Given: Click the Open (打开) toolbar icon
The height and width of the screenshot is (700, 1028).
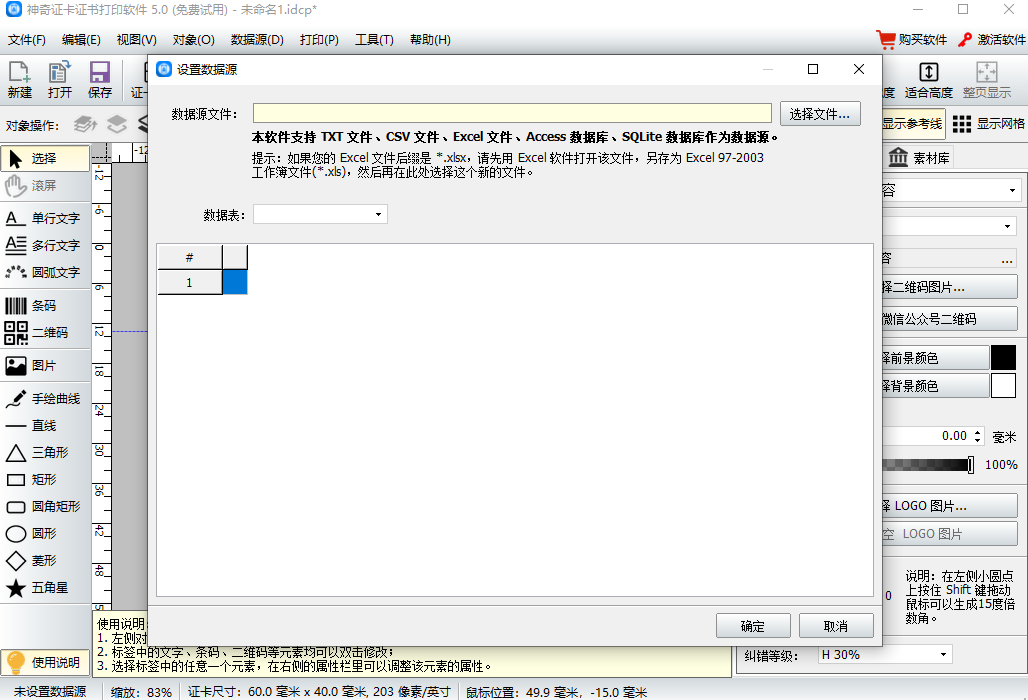Looking at the screenshot, I should pyautogui.click(x=60, y=80).
